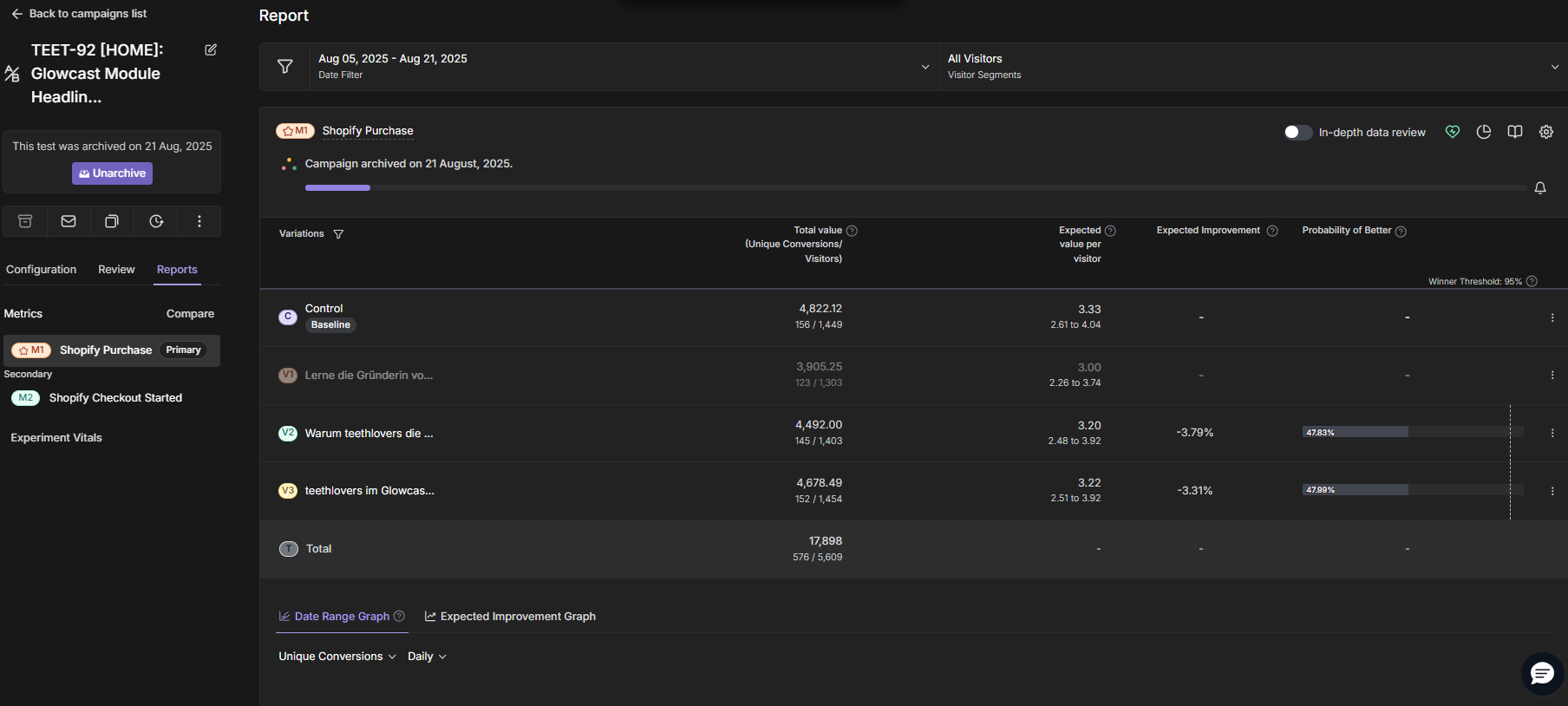Open Lerne die Gründerin row options menu
Screen dimensions: 1568x706
[1552, 375]
